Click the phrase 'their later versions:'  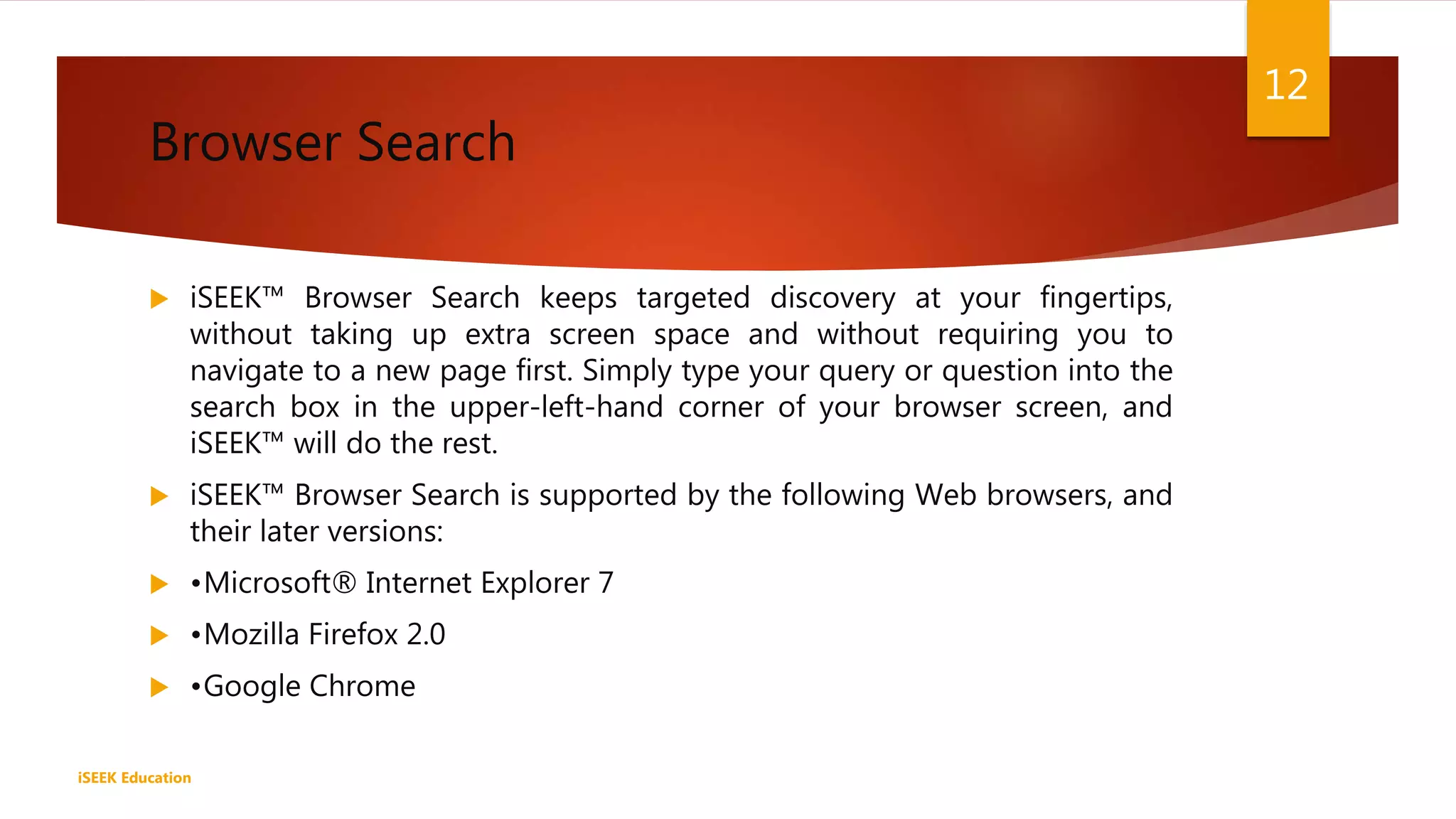click(x=316, y=532)
